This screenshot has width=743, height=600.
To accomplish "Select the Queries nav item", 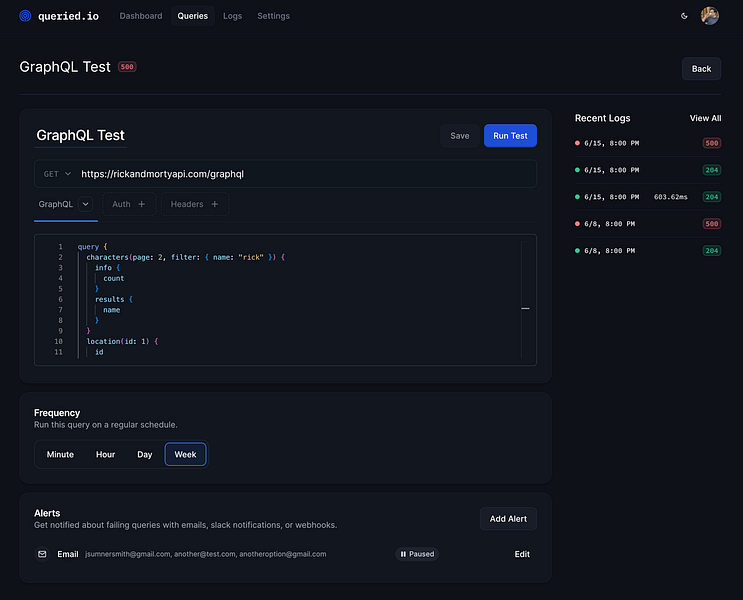I will coord(192,16).
